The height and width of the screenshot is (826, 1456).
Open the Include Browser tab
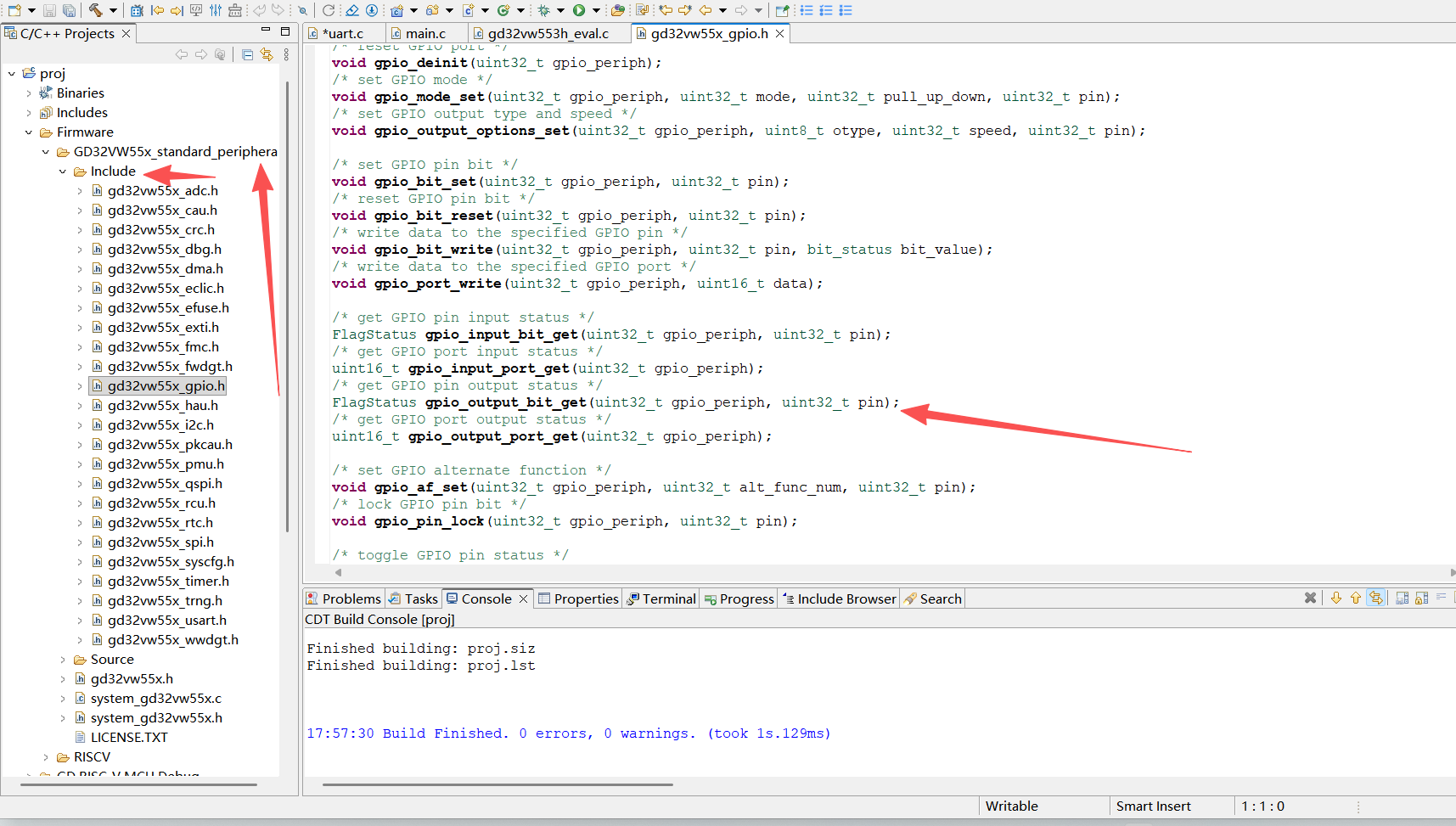(x=839, y=598)
